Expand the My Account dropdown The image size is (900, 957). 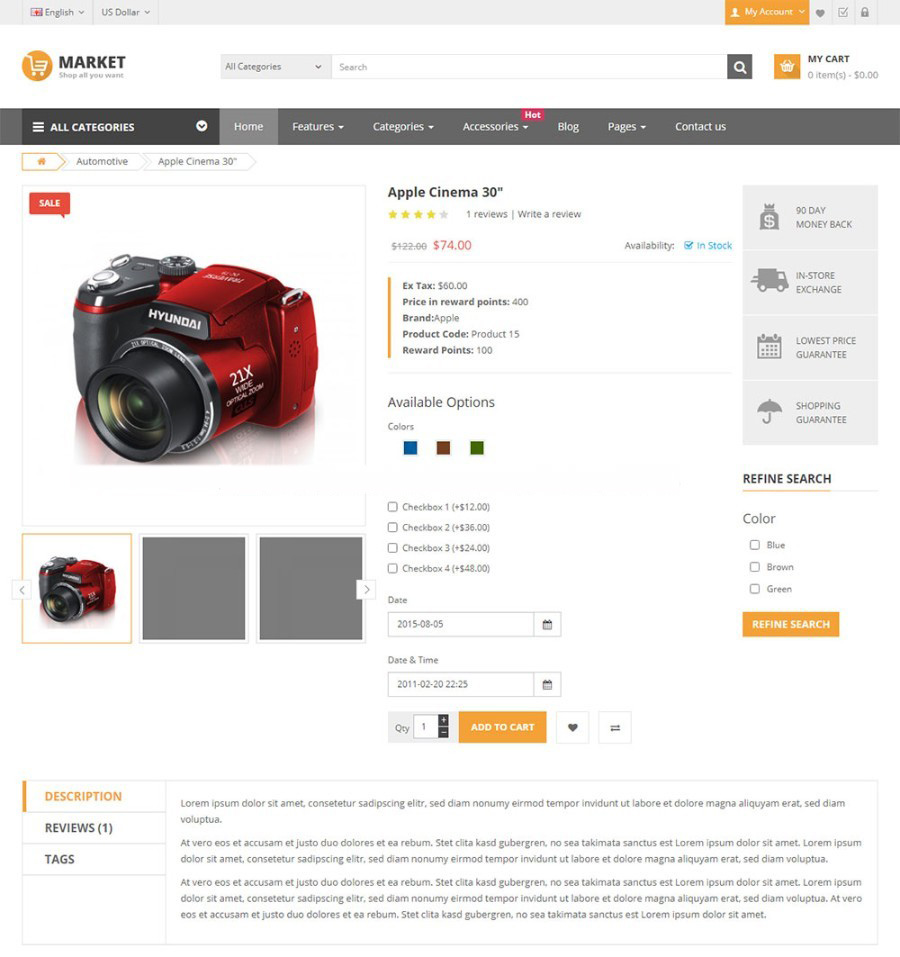[767, 12]
